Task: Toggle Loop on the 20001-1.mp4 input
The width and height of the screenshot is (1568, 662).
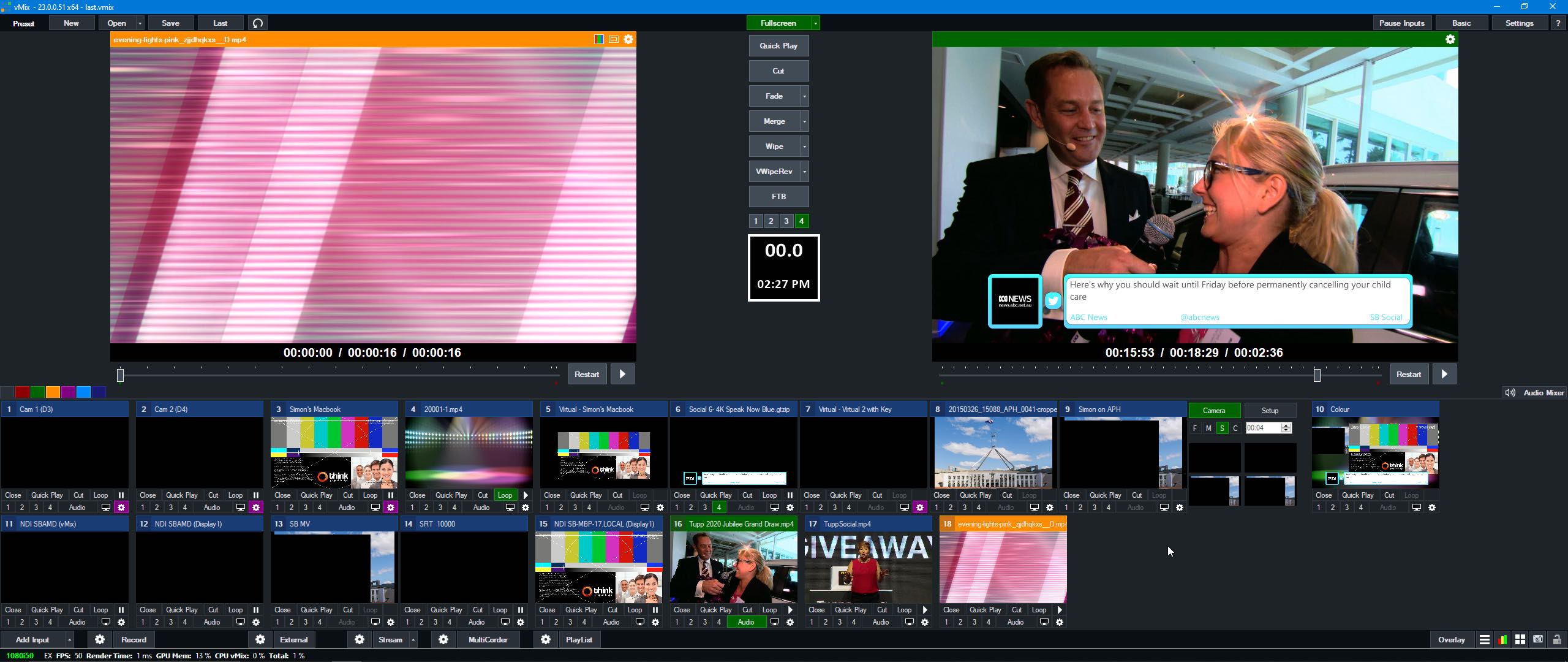Action: (x=505, y=495)
